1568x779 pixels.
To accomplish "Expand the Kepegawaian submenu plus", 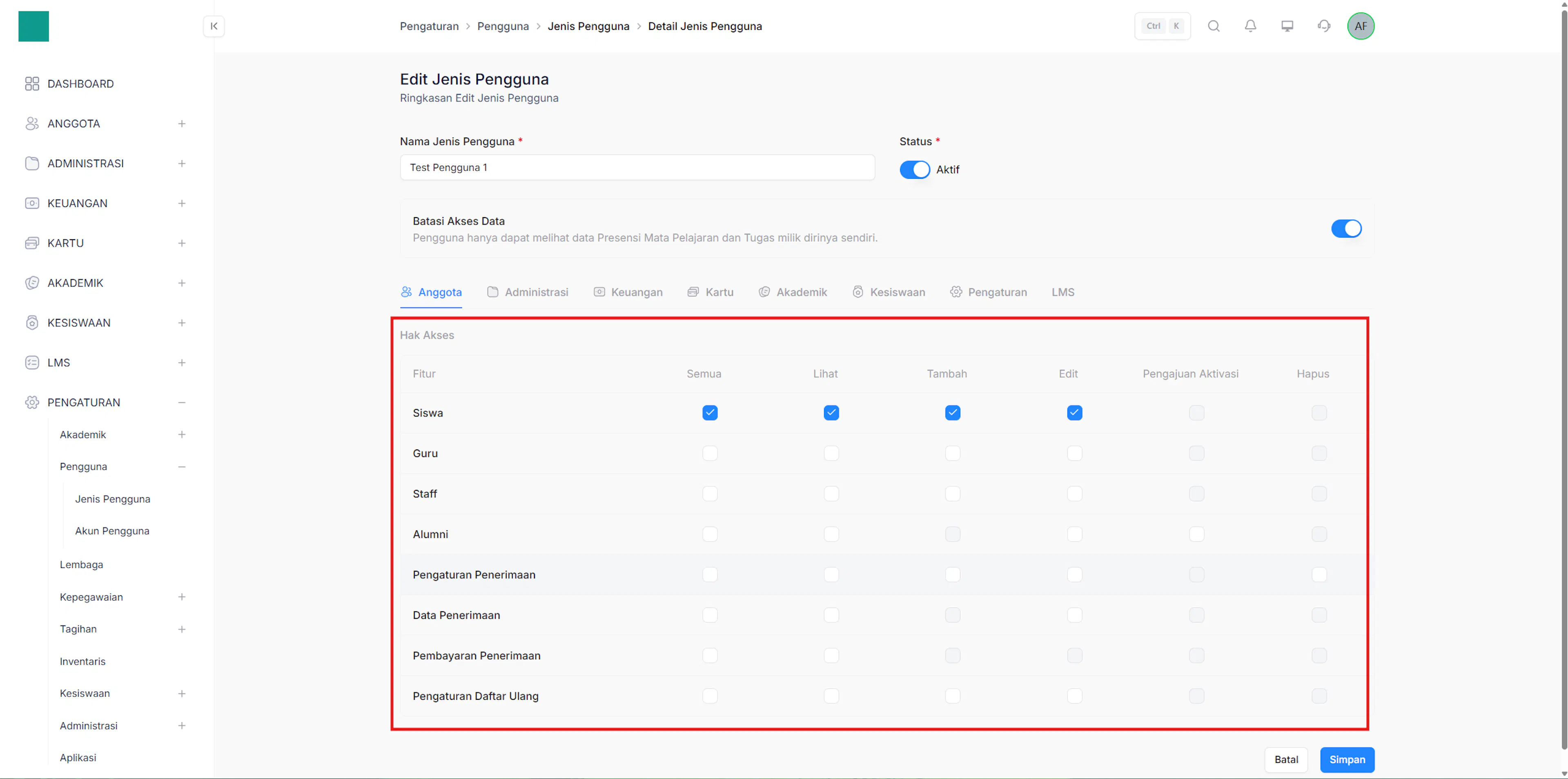I will click(181, 597).
